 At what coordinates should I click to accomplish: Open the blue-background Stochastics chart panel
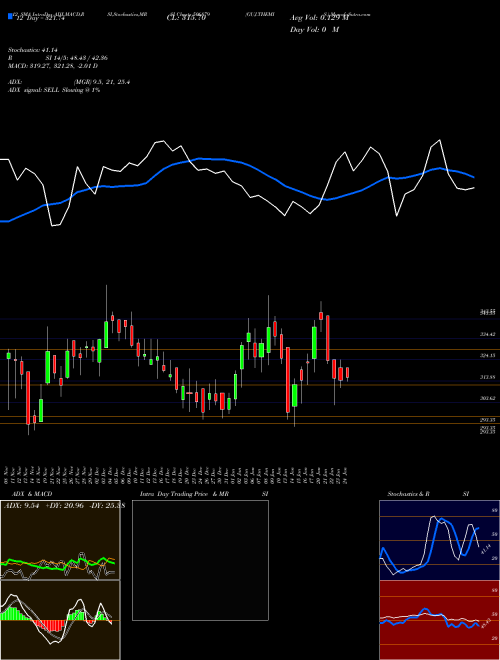[439, 540]
